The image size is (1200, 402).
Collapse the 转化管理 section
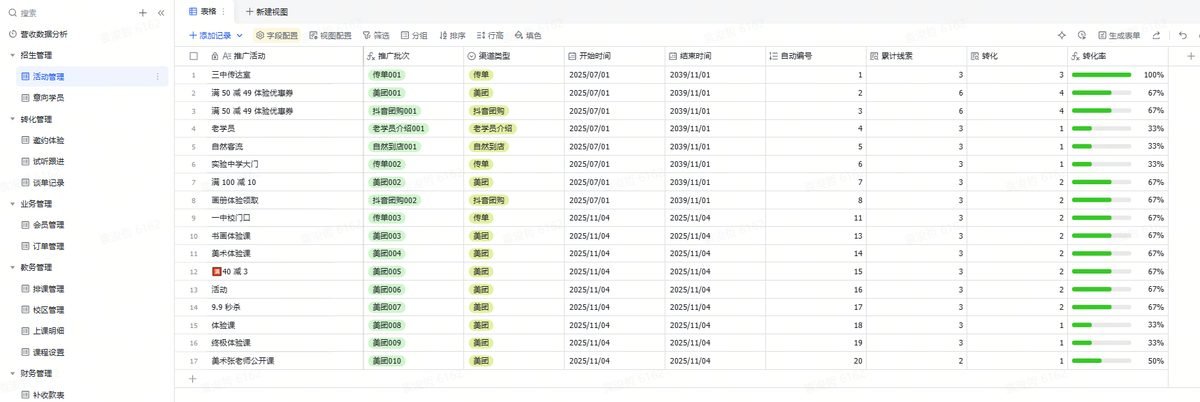click(11, 119)
